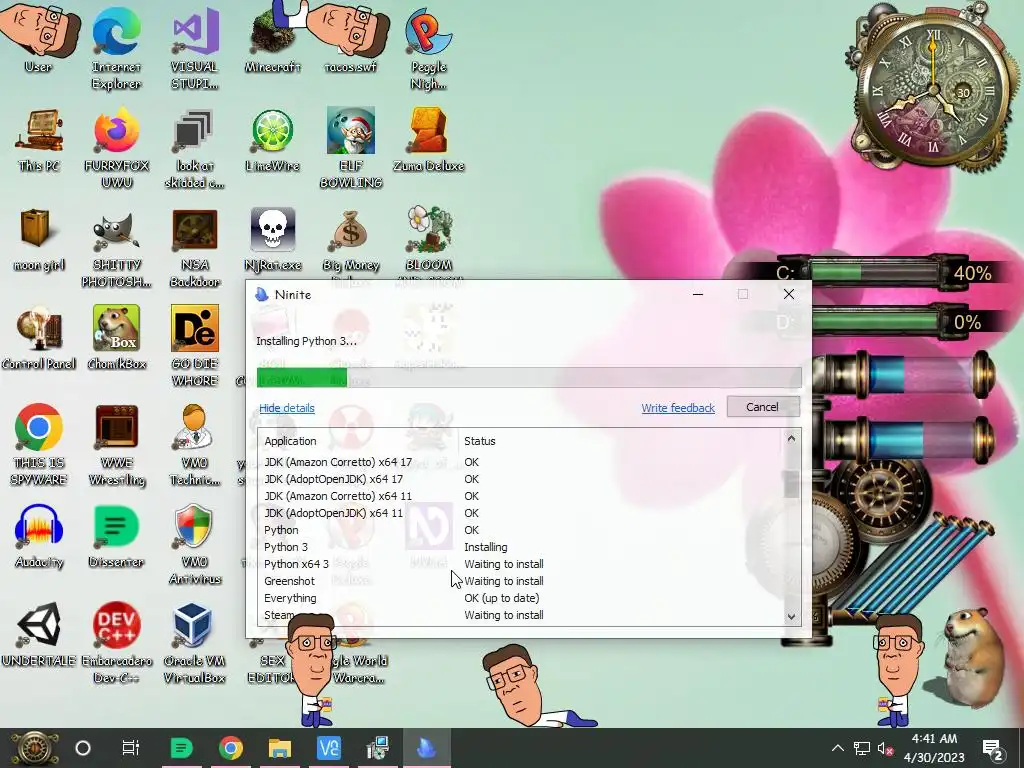Select the NSA Backdoor desktop icon
This screenshot has width=1024, height=768.
195,248
